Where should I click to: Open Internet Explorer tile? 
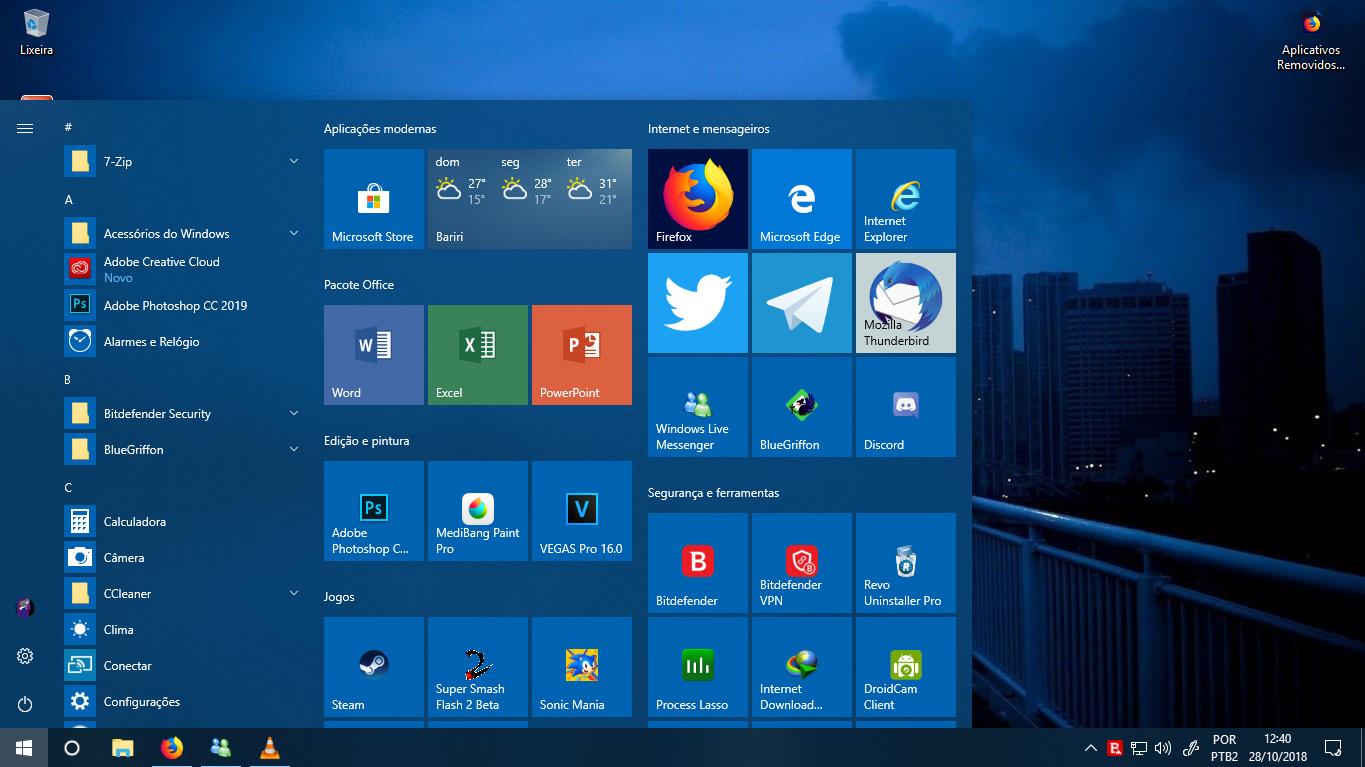906,199
